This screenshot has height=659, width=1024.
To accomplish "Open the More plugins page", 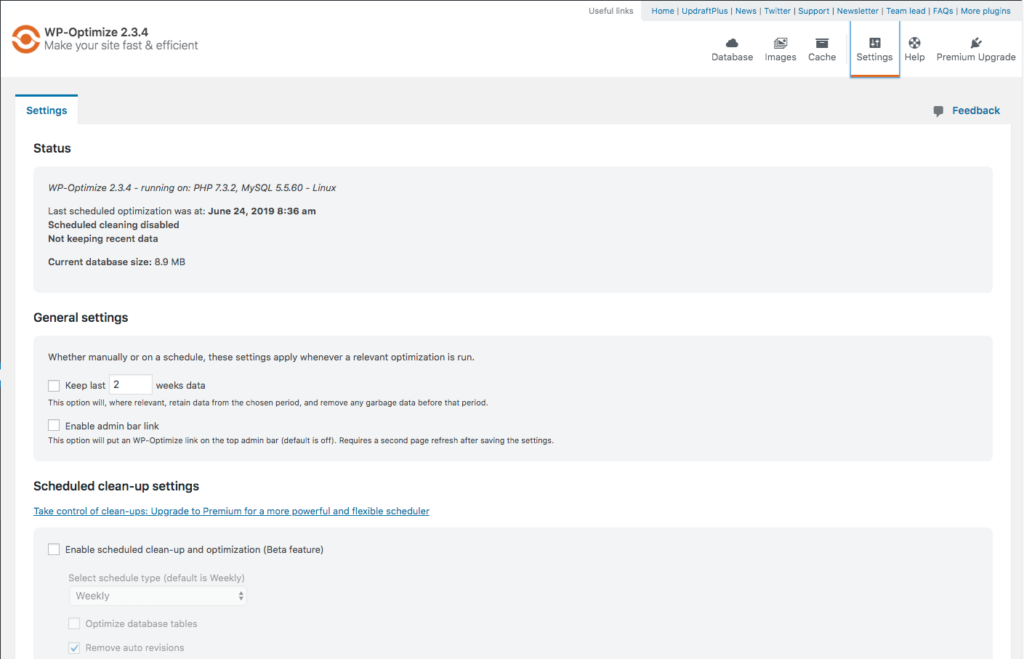I will click(986, 11).
